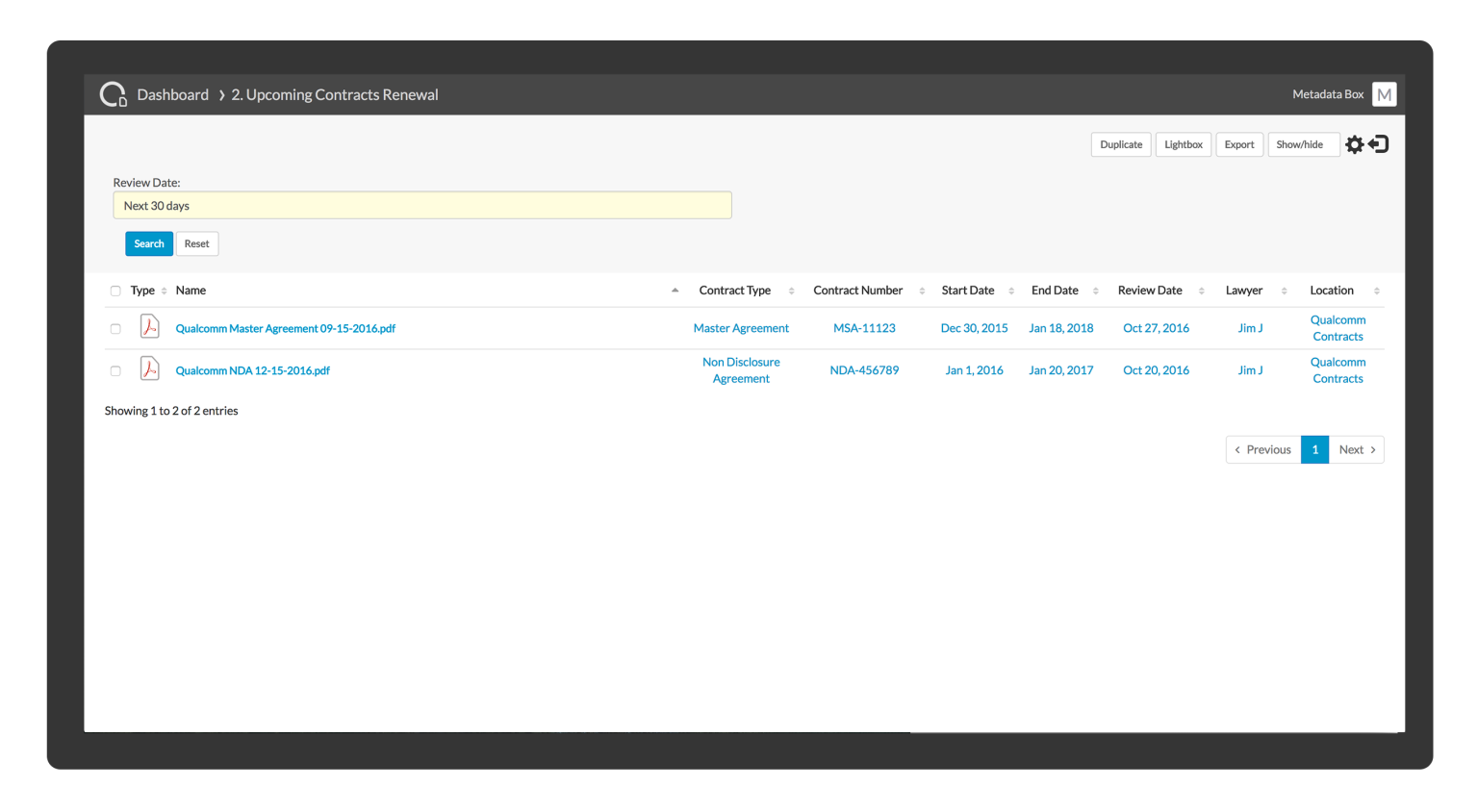Viewport: 1478px width, 812px height.
Task: Open the M avatar icon top right
Action: (x=1384, y=93)
